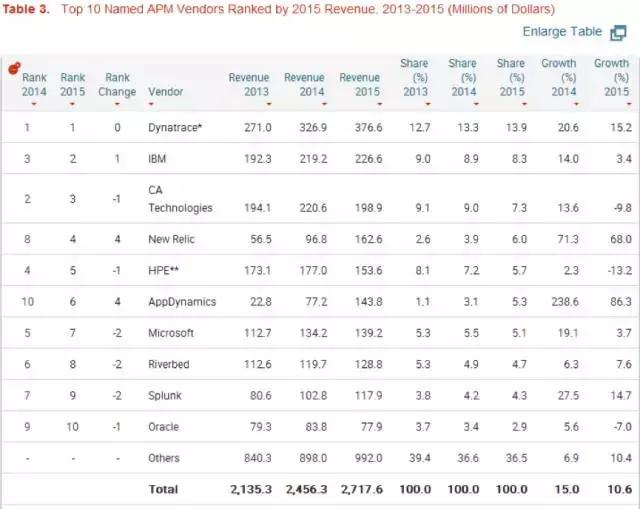Click the Total row label
The image size is (640, 509).
pyautogui.click(x=163, y=489)
